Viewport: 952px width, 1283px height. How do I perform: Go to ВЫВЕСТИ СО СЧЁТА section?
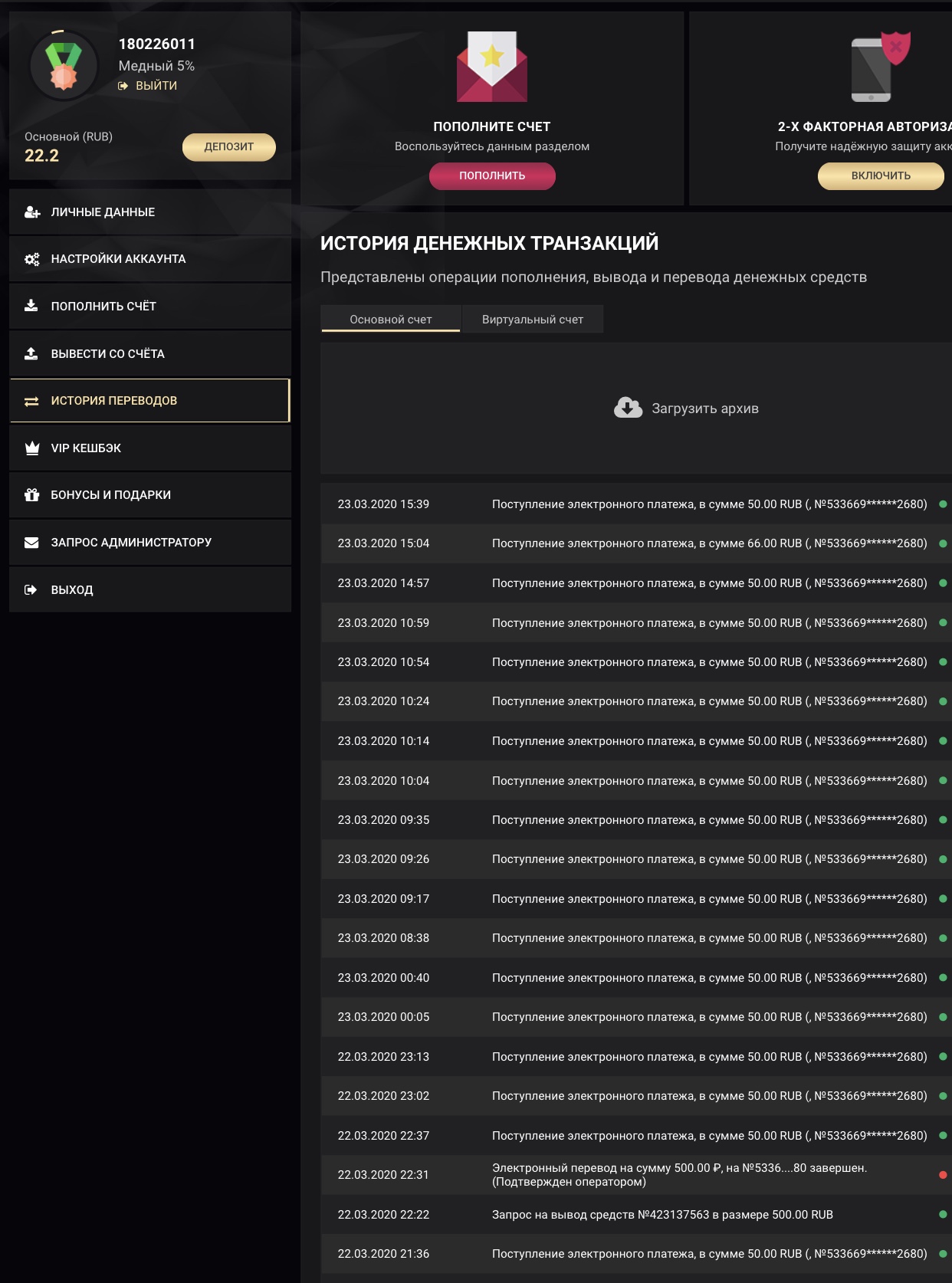point(150,354)
